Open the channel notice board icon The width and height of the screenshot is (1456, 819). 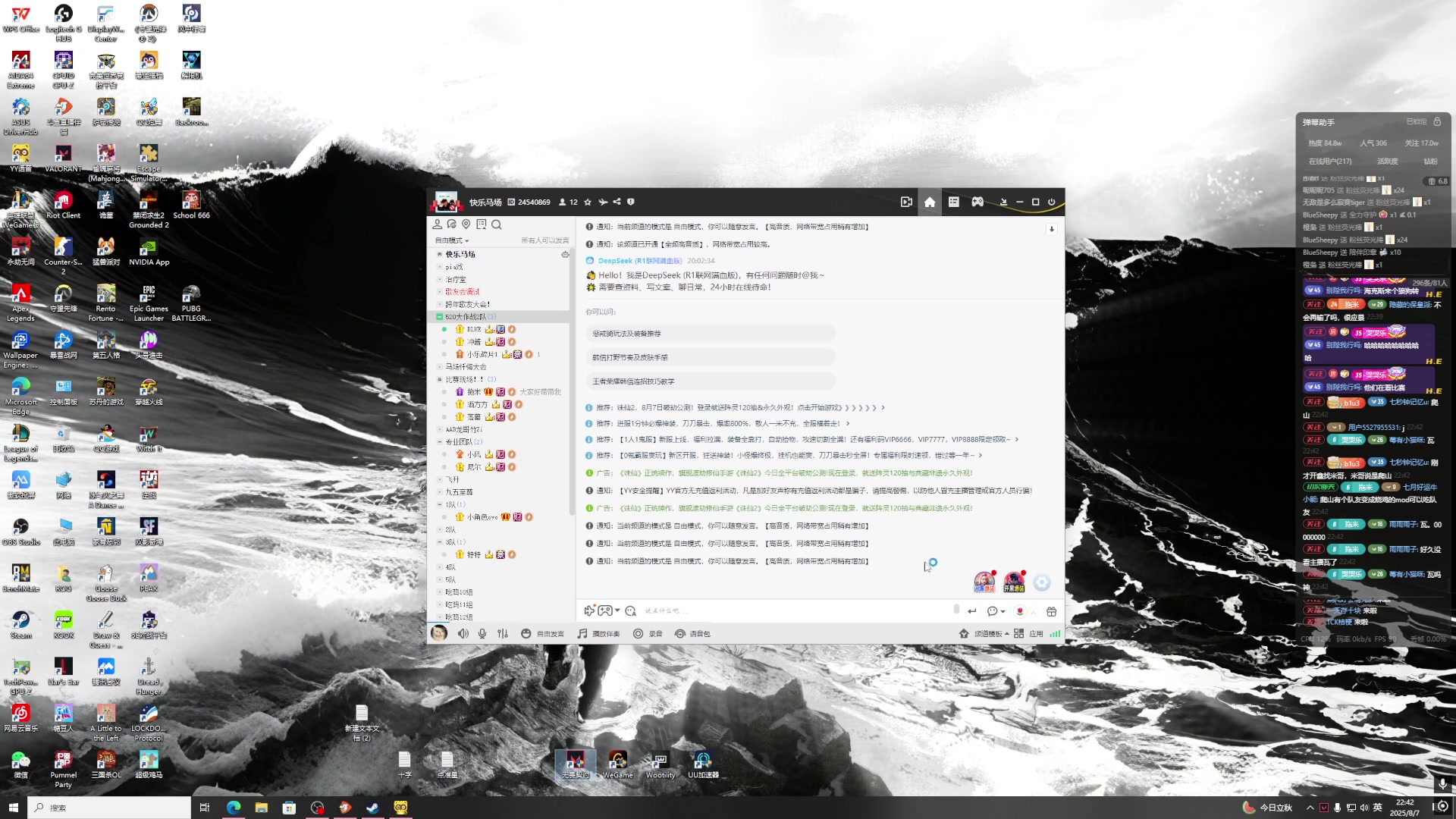(481, 224)
